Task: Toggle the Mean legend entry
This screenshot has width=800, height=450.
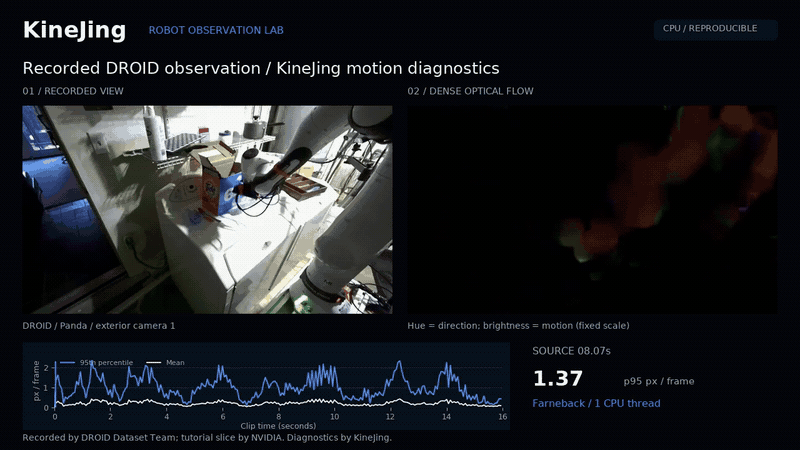Action: pyautogui.click(x=165, y=362)
